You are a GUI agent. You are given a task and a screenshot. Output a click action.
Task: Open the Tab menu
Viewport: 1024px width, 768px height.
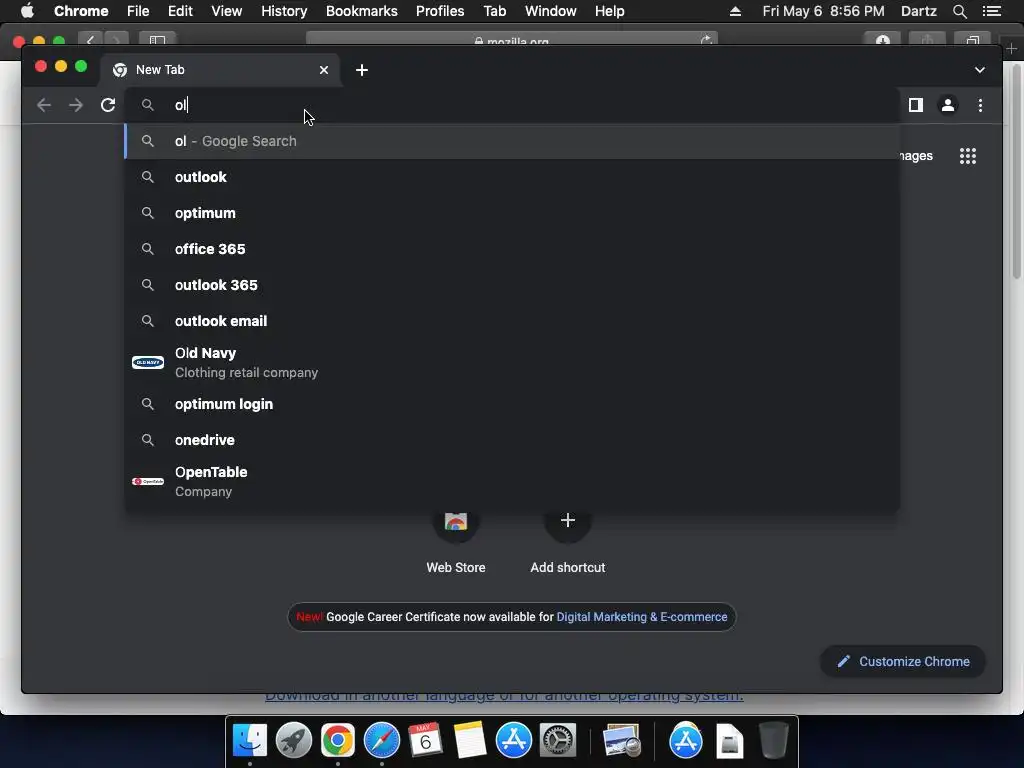[494, 11]
